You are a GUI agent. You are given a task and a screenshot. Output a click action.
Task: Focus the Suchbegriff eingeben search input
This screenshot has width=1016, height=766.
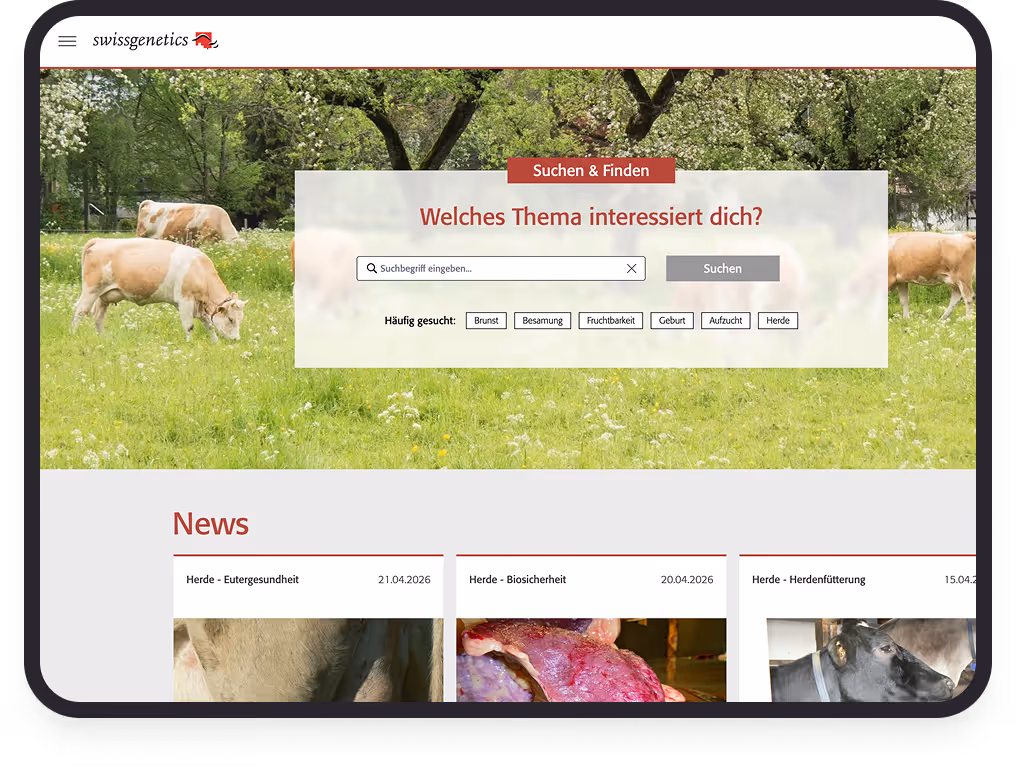pos(501,268)
